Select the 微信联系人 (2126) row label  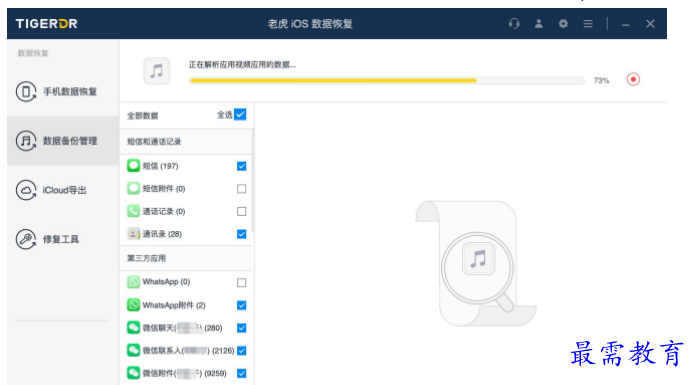pyautogui.click(x=188, y=351)
